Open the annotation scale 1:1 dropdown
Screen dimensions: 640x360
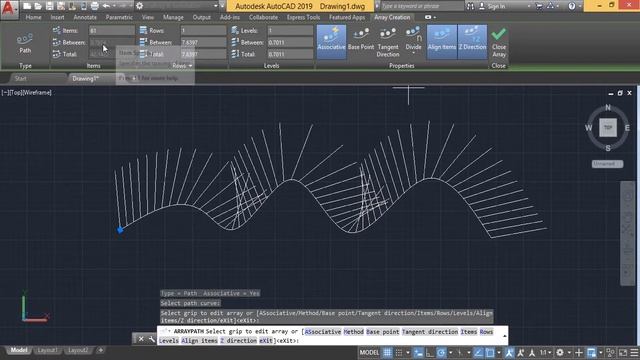(x=545, y=352)
